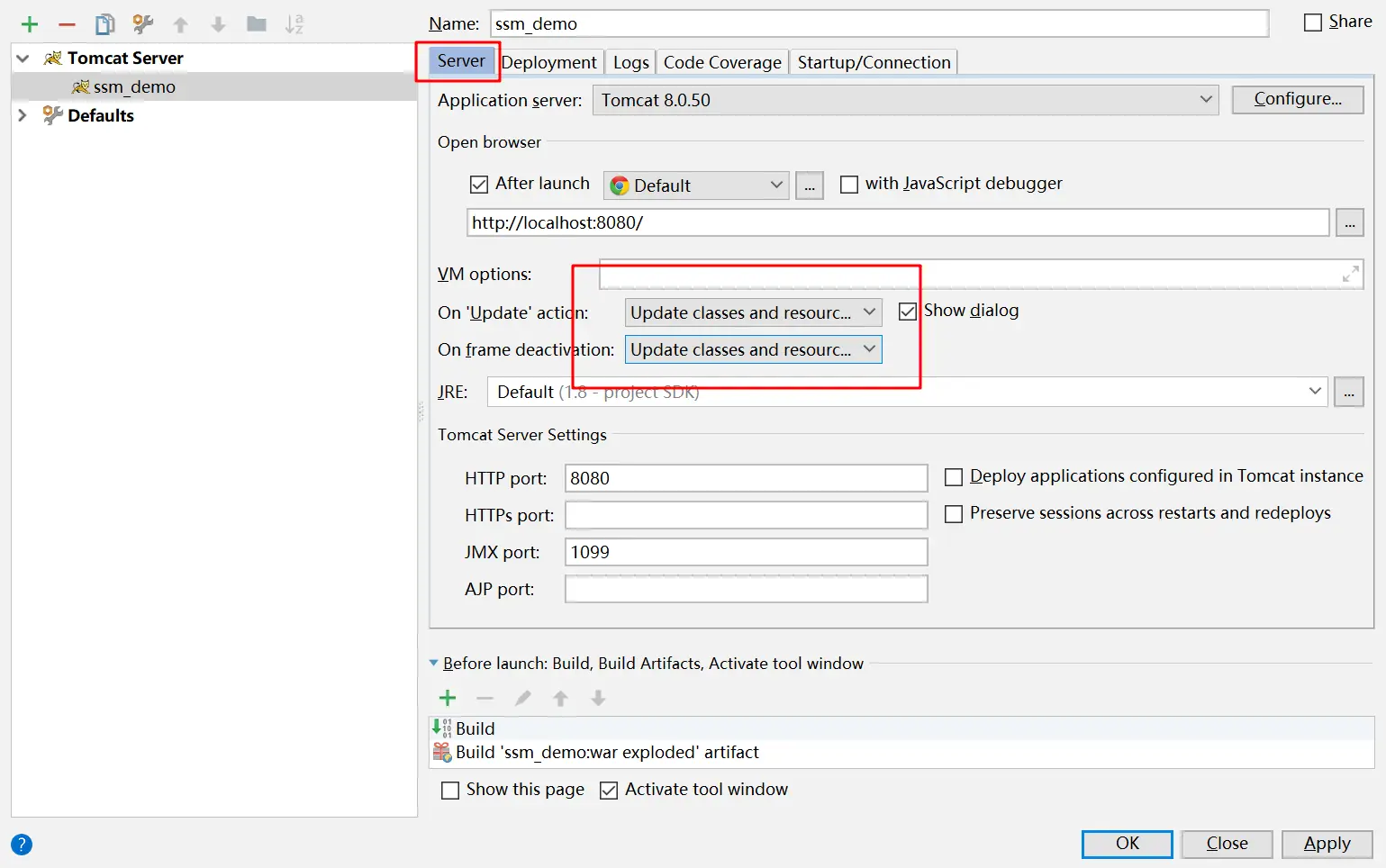
Task: Click browse button next to URL field
Action: pyautogui.click(x=1349, y=222)
